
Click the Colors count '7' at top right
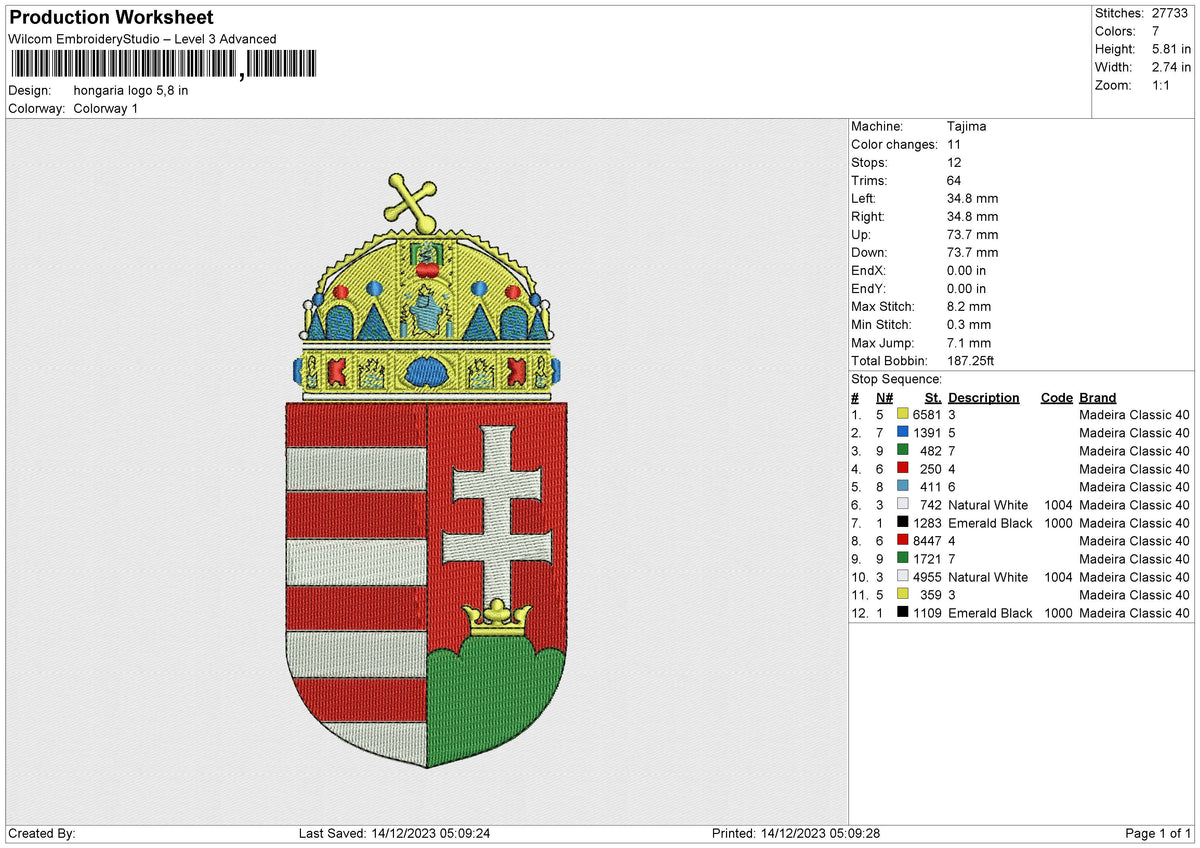coord(1155,31)
